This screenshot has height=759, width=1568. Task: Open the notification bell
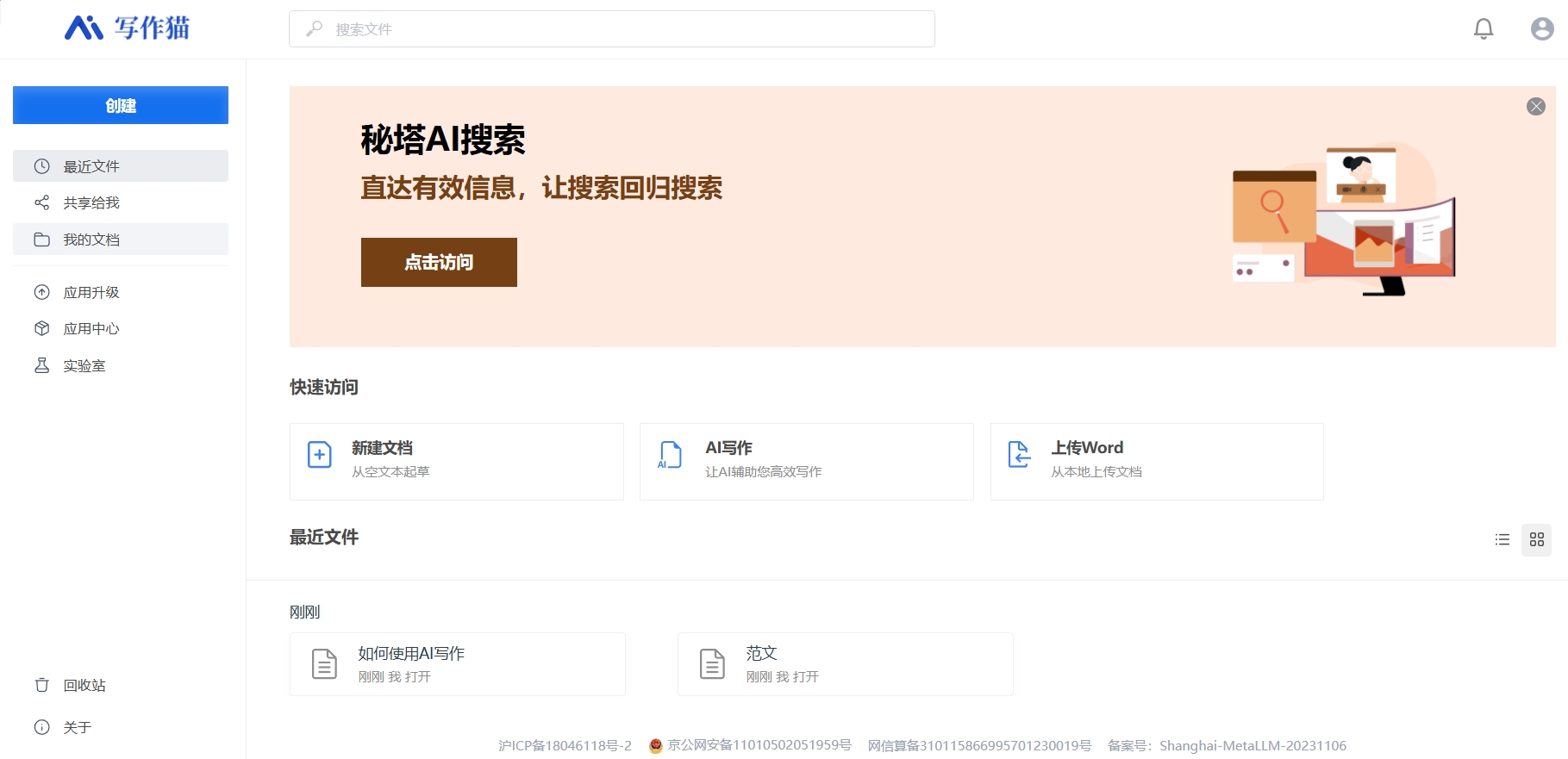pyautogui.click(x=1484, y=28)
